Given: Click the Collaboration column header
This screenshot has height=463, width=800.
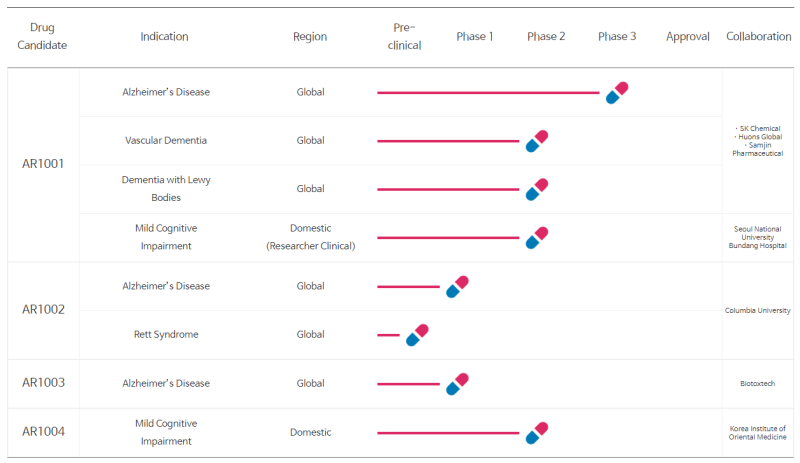Looking at the screenshot, I should tap(759, 36).
